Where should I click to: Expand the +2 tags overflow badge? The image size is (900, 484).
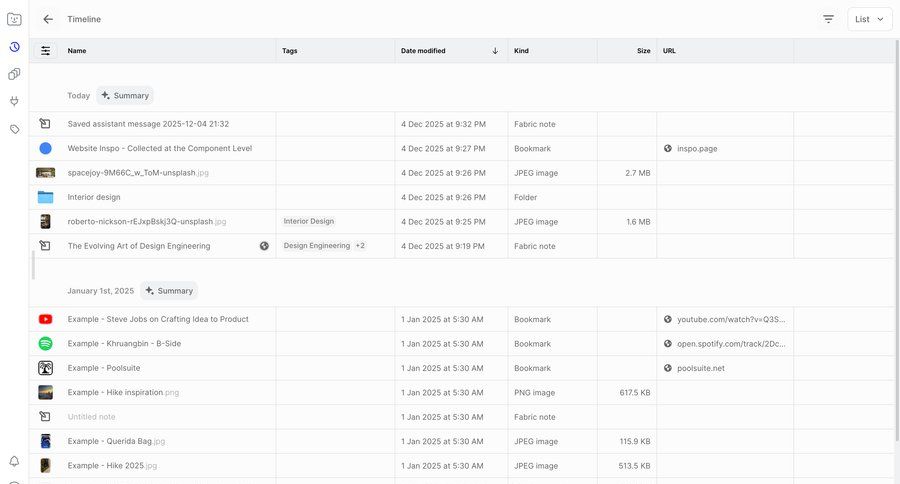[x=360, y=245]
